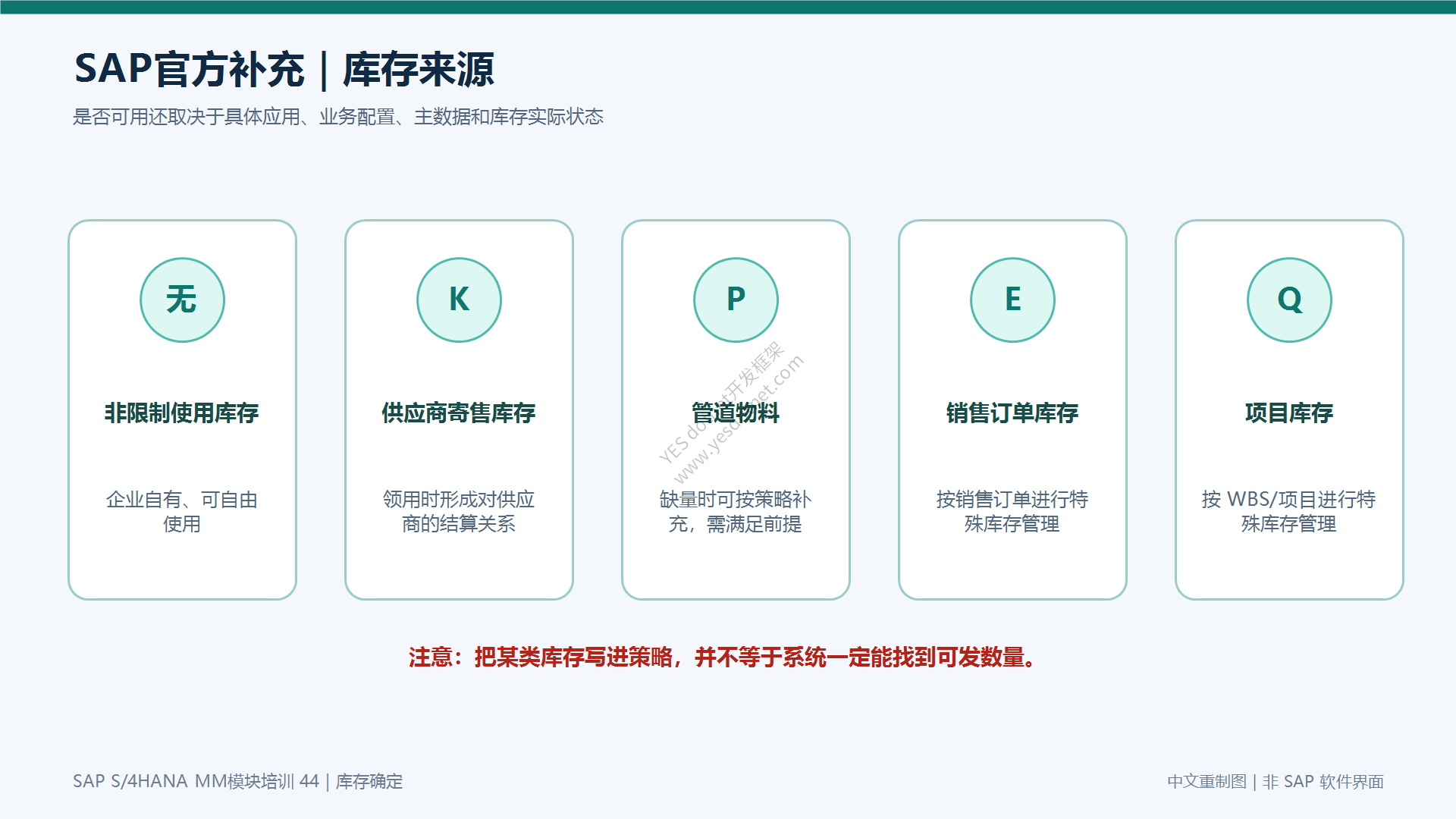Viewport: 1456px width, 819px height.
Task: Click the circular E icon
Action: [1012, 300]
